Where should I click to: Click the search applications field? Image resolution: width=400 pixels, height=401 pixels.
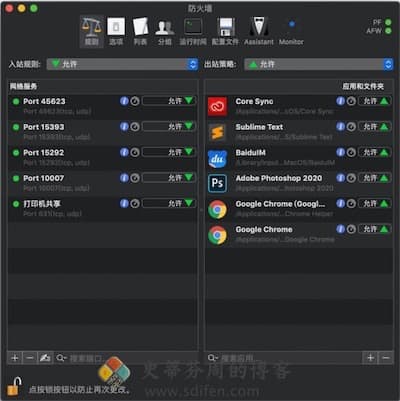283,358
